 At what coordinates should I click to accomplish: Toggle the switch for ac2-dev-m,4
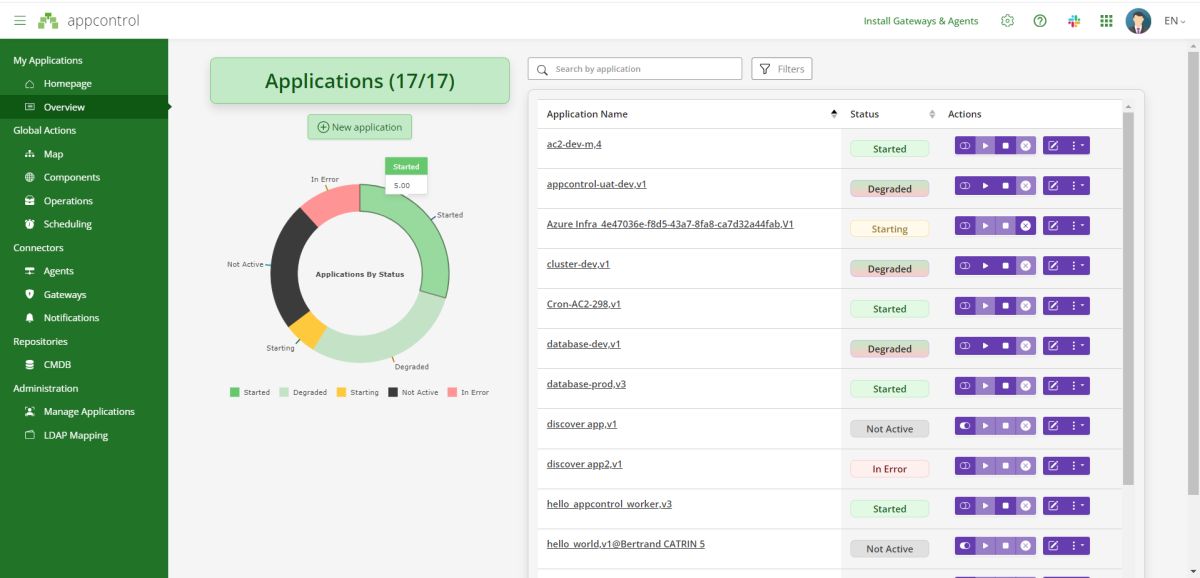965,146
